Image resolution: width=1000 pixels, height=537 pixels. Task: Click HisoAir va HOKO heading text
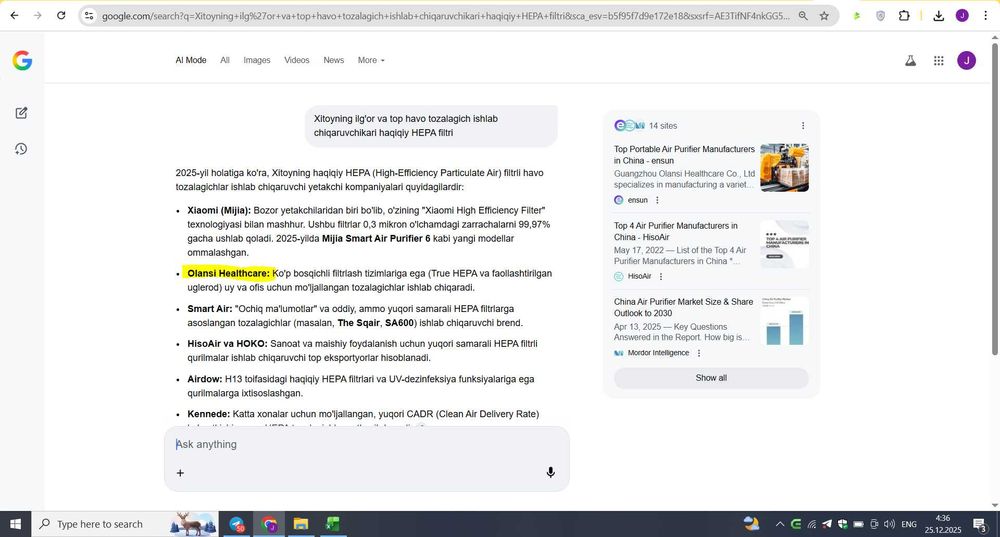pyautogui.click(x=228, y=344)
